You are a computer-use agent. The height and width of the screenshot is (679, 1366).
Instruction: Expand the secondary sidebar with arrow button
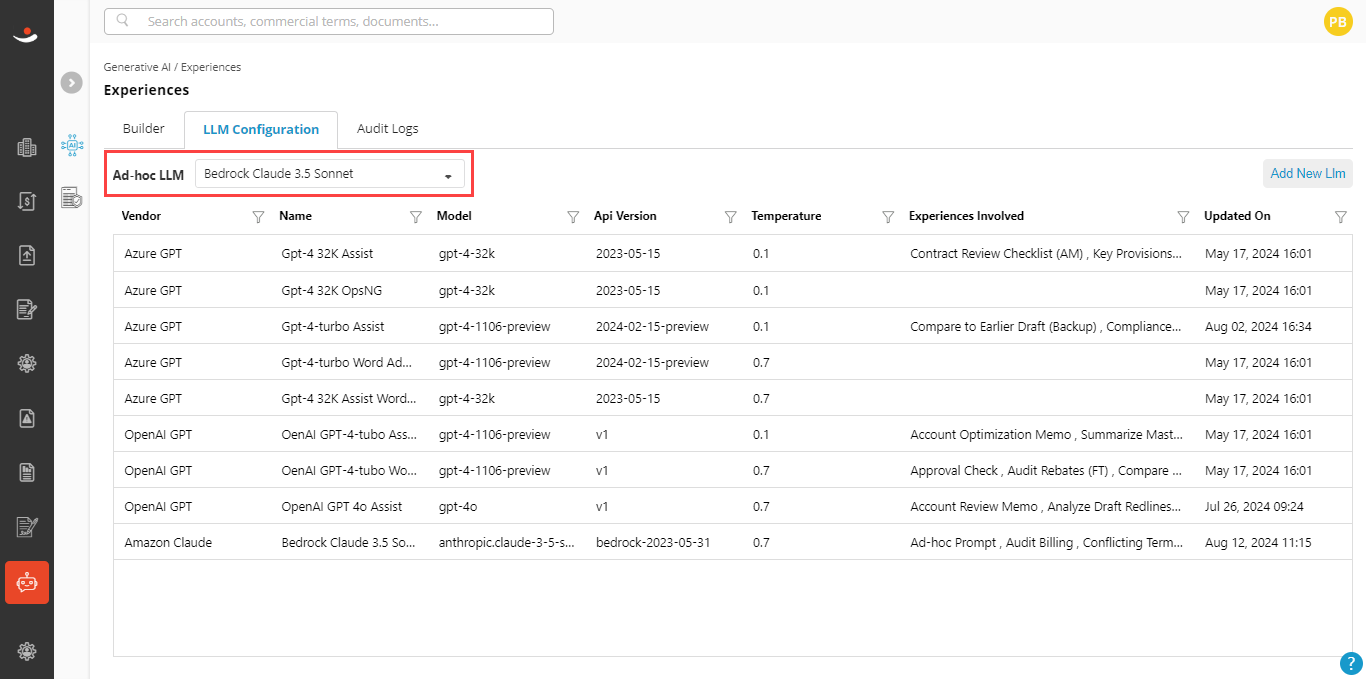tap(71, 83)
